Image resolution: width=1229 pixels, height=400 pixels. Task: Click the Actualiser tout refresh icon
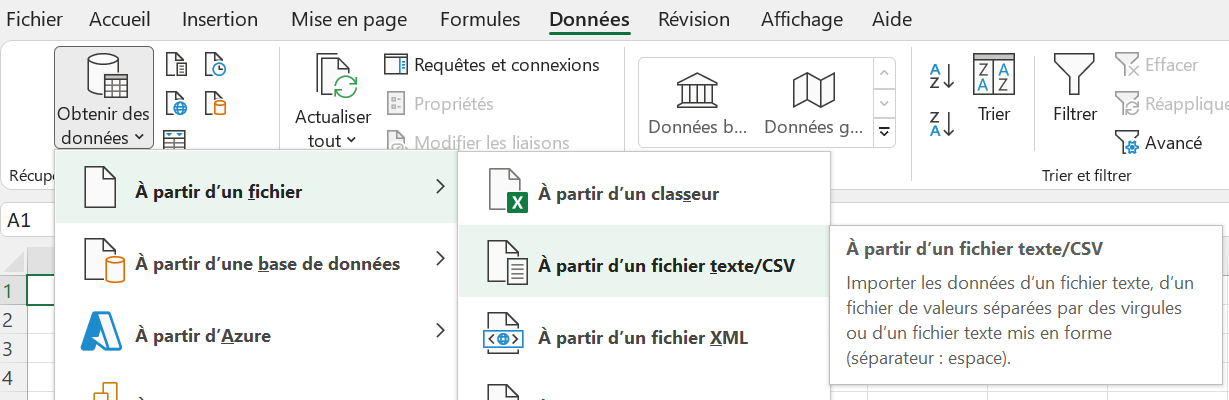pyautogui.click(x=337, y=78)
